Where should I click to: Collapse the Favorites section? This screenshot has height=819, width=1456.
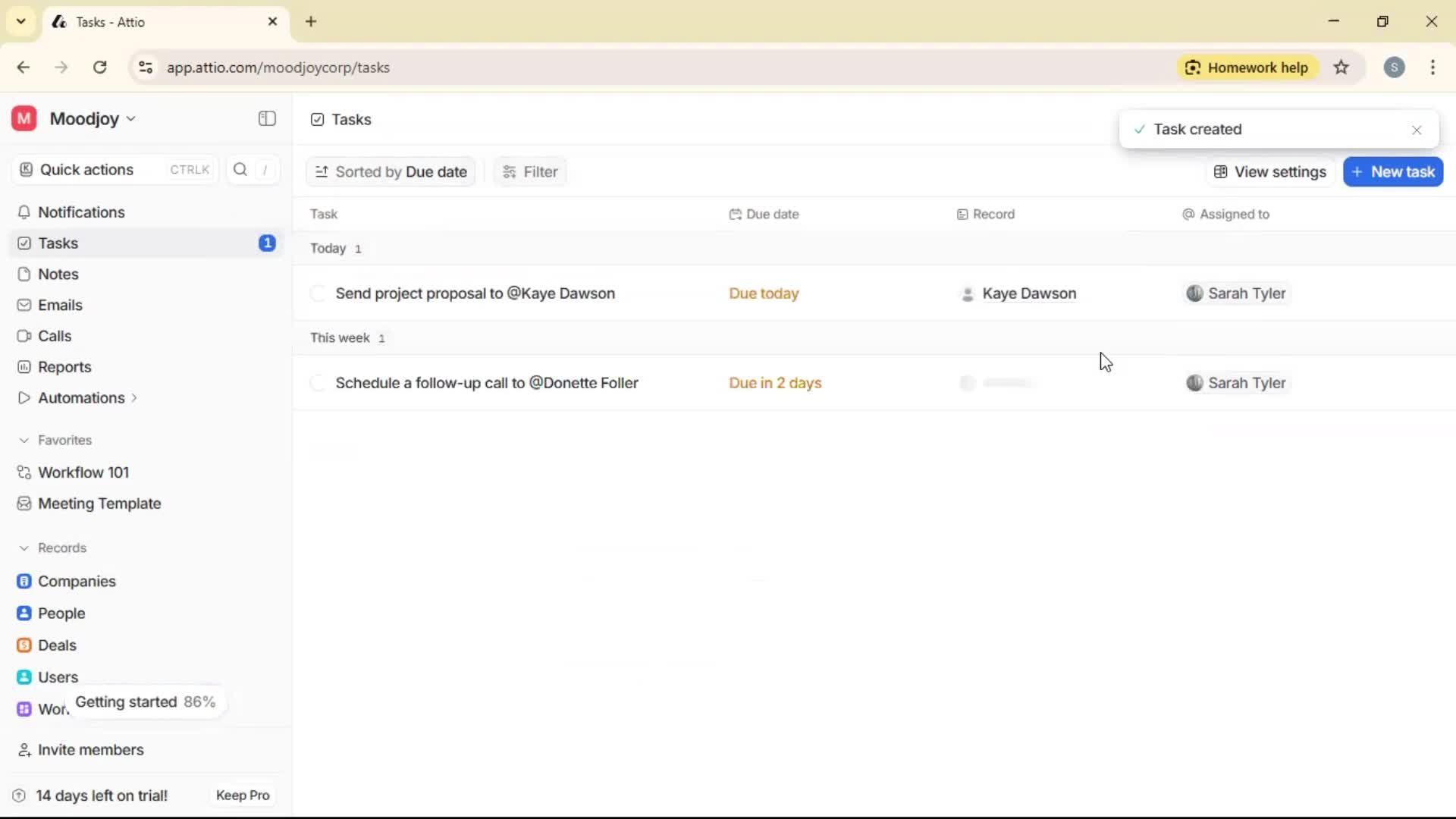tap(25, 440)
